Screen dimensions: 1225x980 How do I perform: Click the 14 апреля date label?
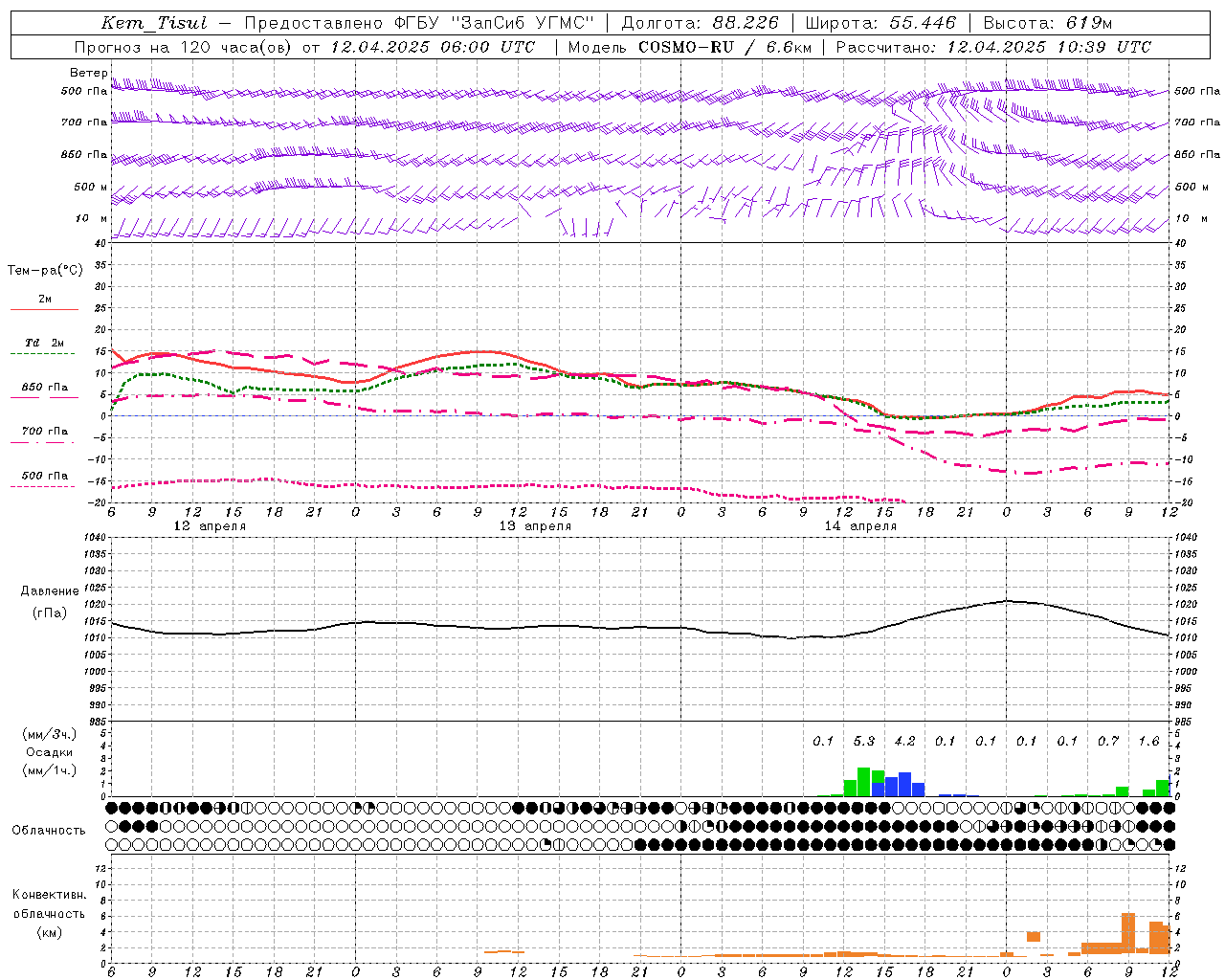[860, 526]
